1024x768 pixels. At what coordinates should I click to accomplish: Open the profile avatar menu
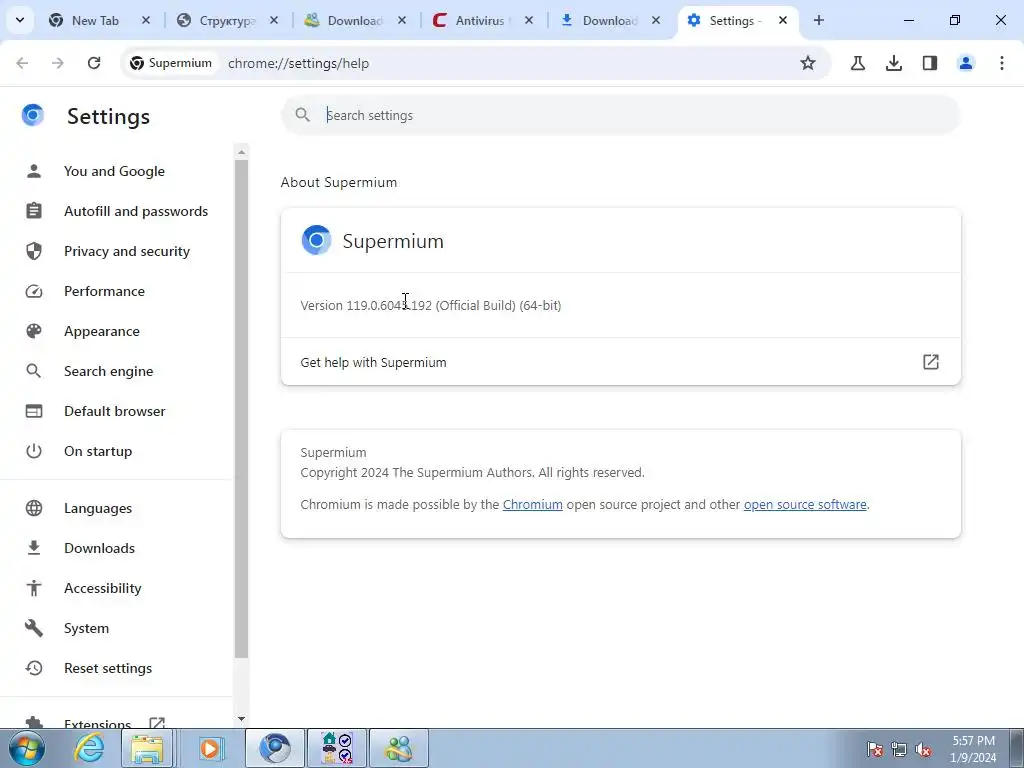(966, 63)
